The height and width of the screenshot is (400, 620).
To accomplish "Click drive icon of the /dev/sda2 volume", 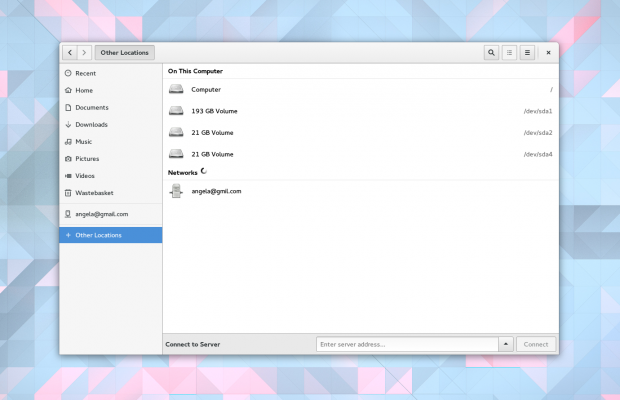I will tap(176, 132).
